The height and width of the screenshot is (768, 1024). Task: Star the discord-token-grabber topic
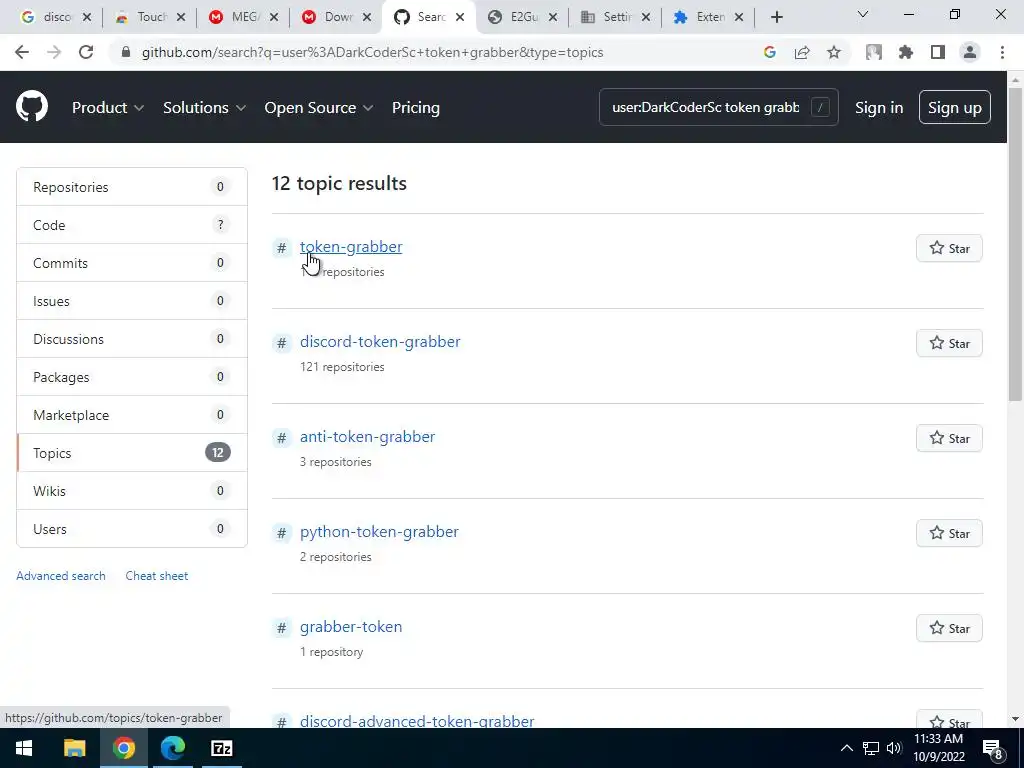point(949,344)
